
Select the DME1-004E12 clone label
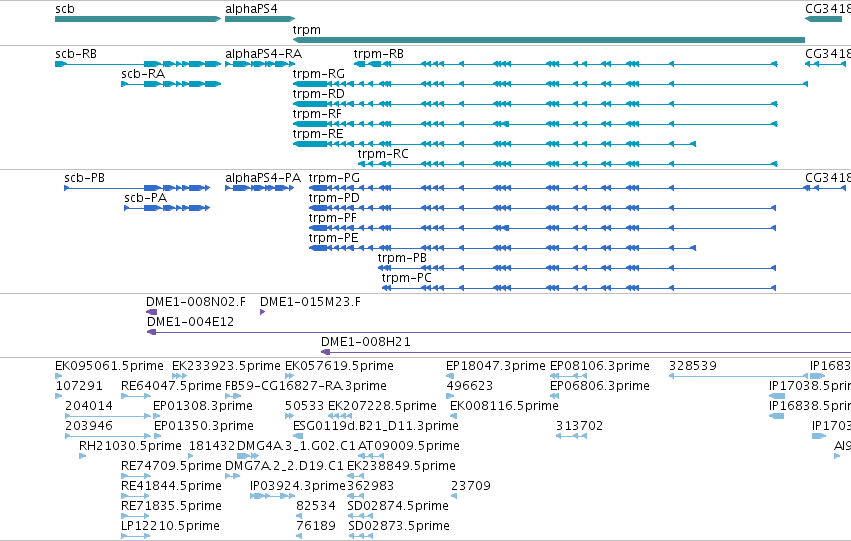(190, 322)
